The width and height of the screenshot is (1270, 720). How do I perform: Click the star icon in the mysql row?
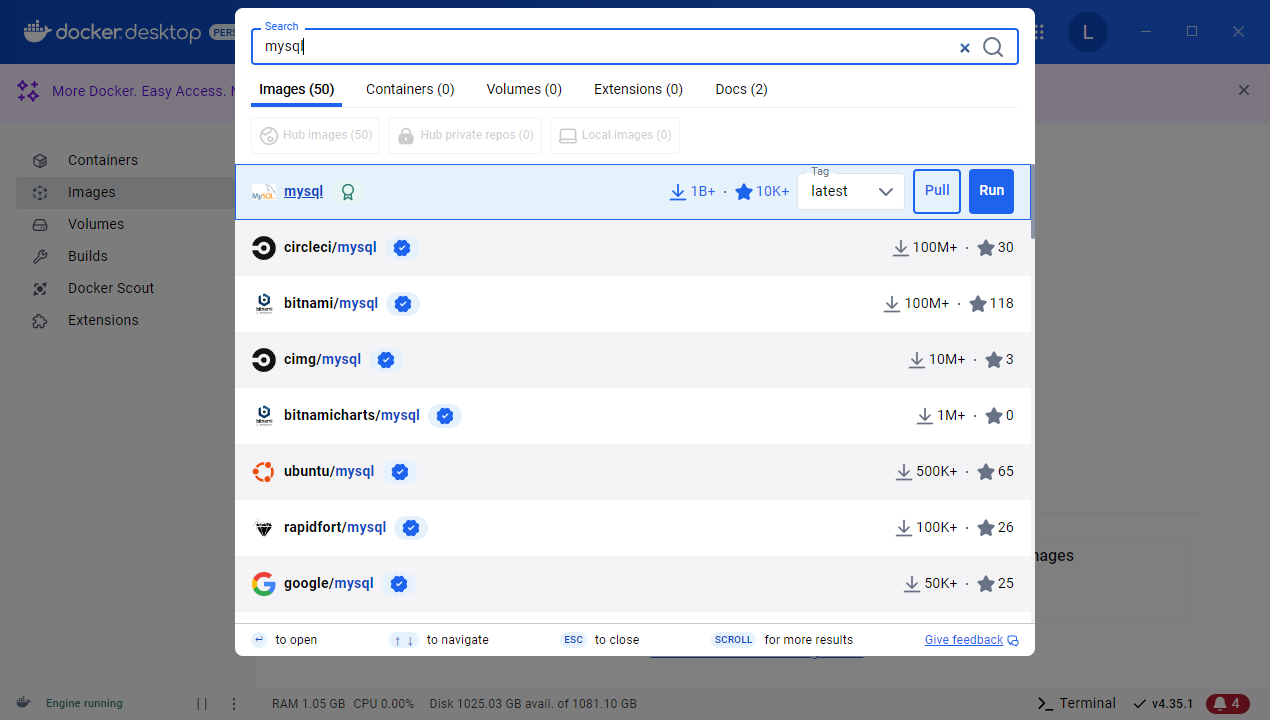pyautogui.click(x=744, y=192)
